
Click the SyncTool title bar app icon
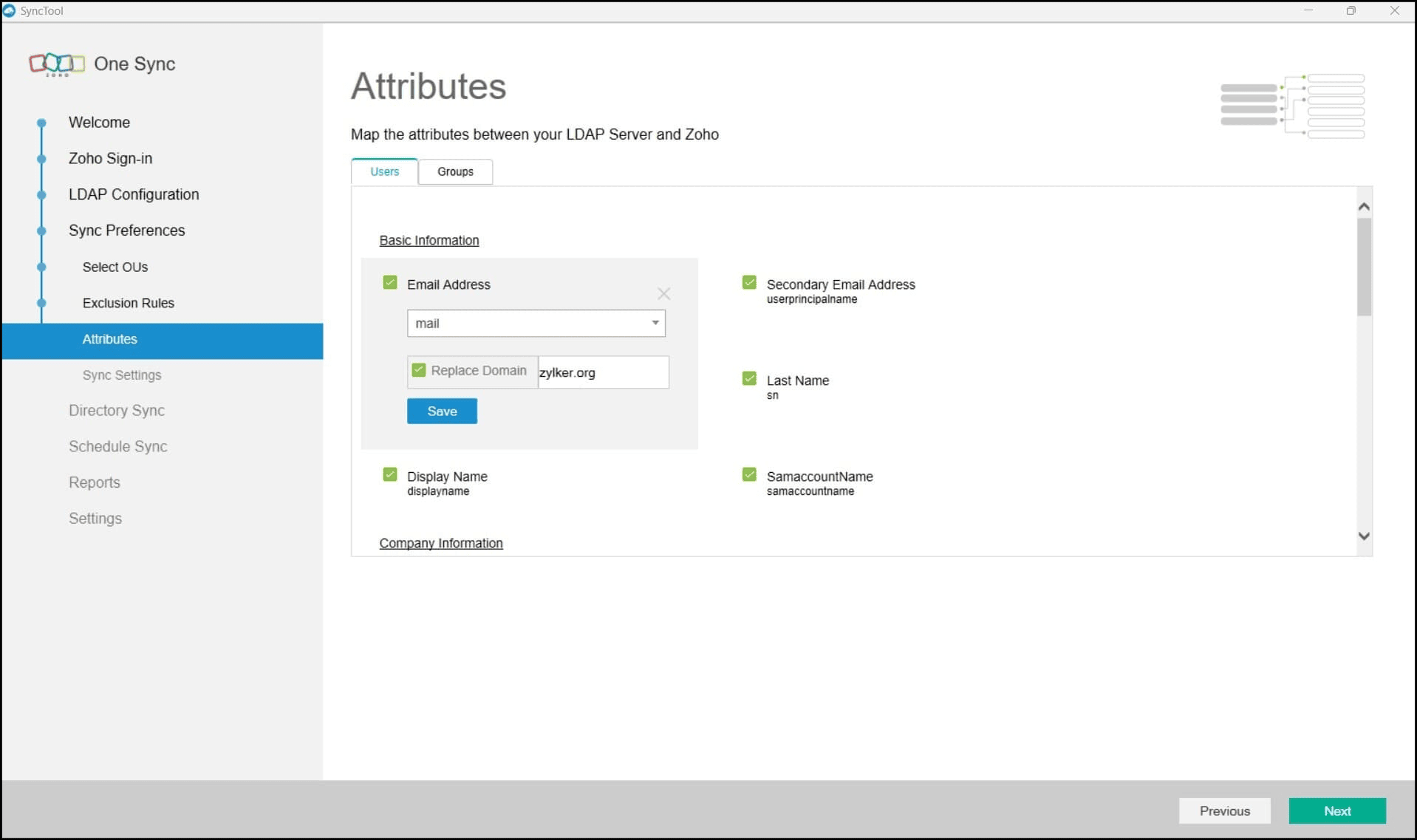point(10,10)
